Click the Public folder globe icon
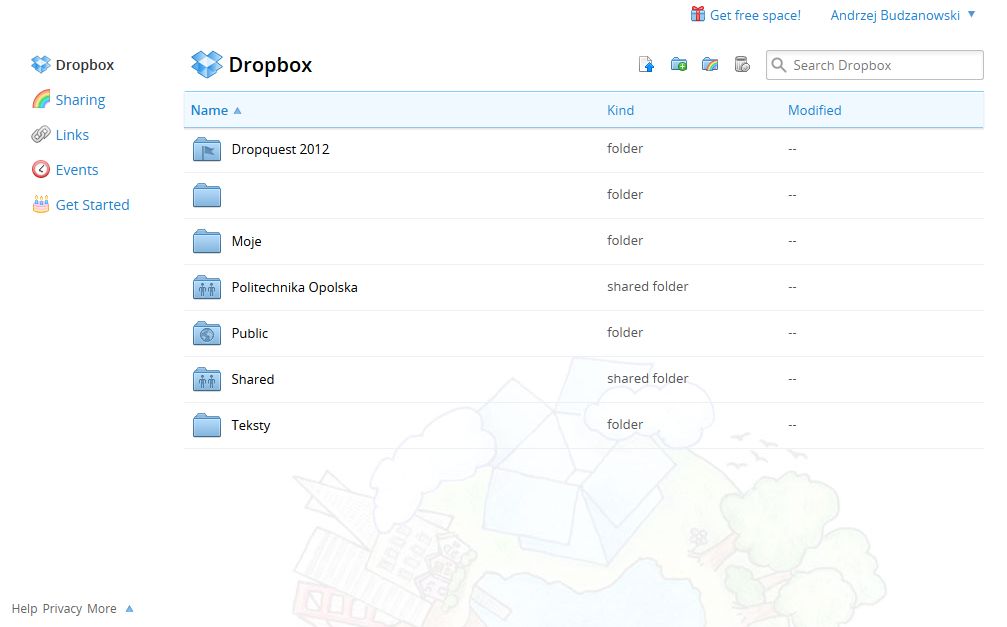The height and width of the screenshot is (627, 1007). [206, 333]
